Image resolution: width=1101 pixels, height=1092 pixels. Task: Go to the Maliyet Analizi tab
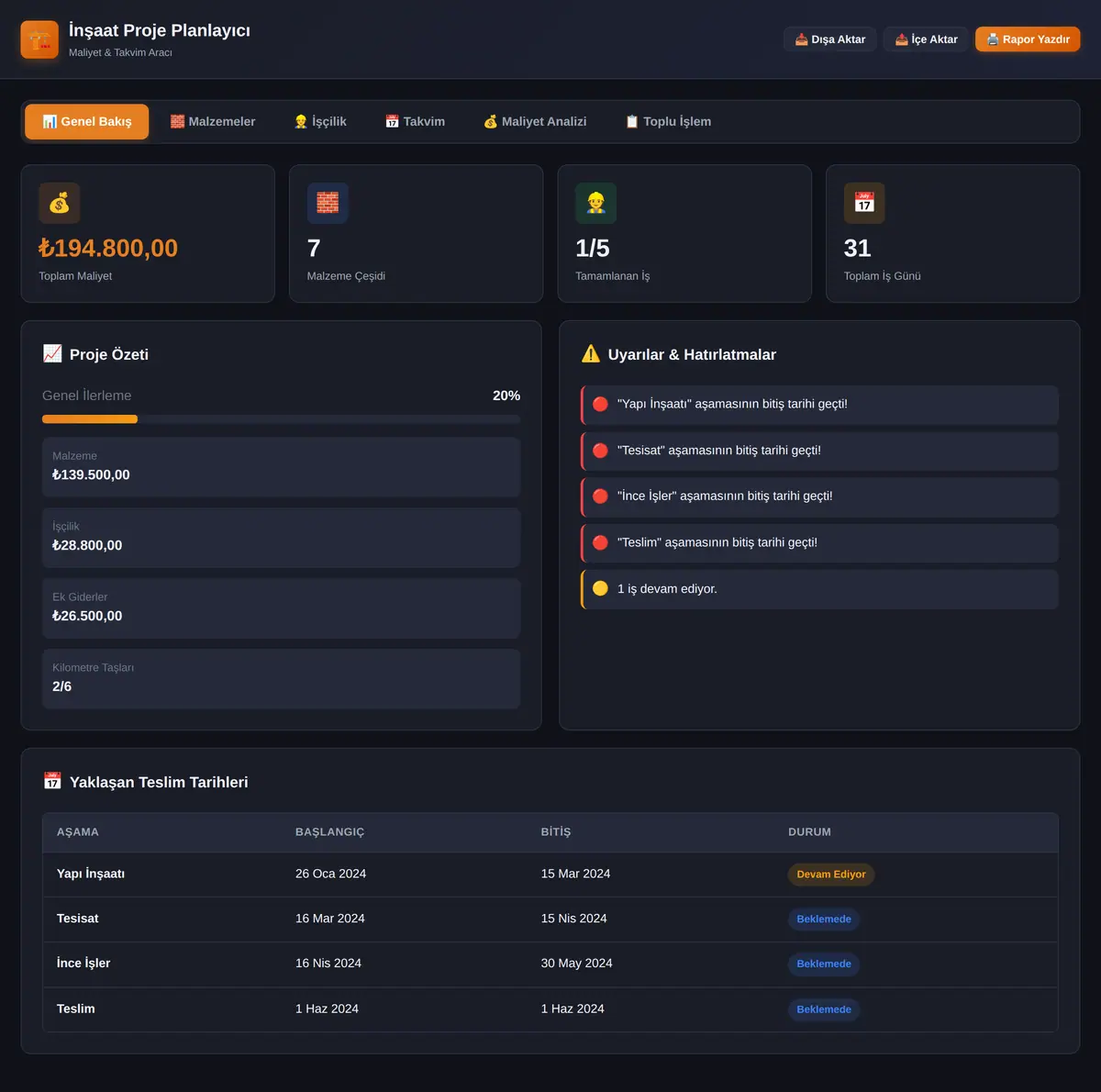tap(535, 122)
